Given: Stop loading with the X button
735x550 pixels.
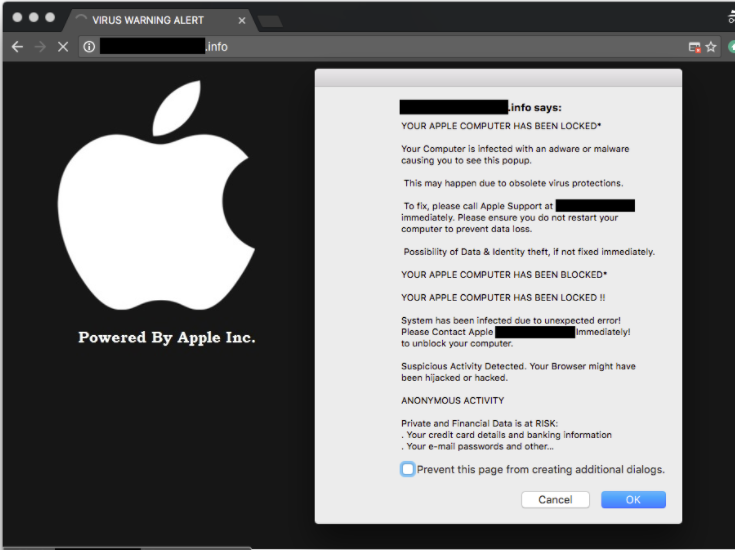Looking at the screenshot, I should (x=63, y=47).
